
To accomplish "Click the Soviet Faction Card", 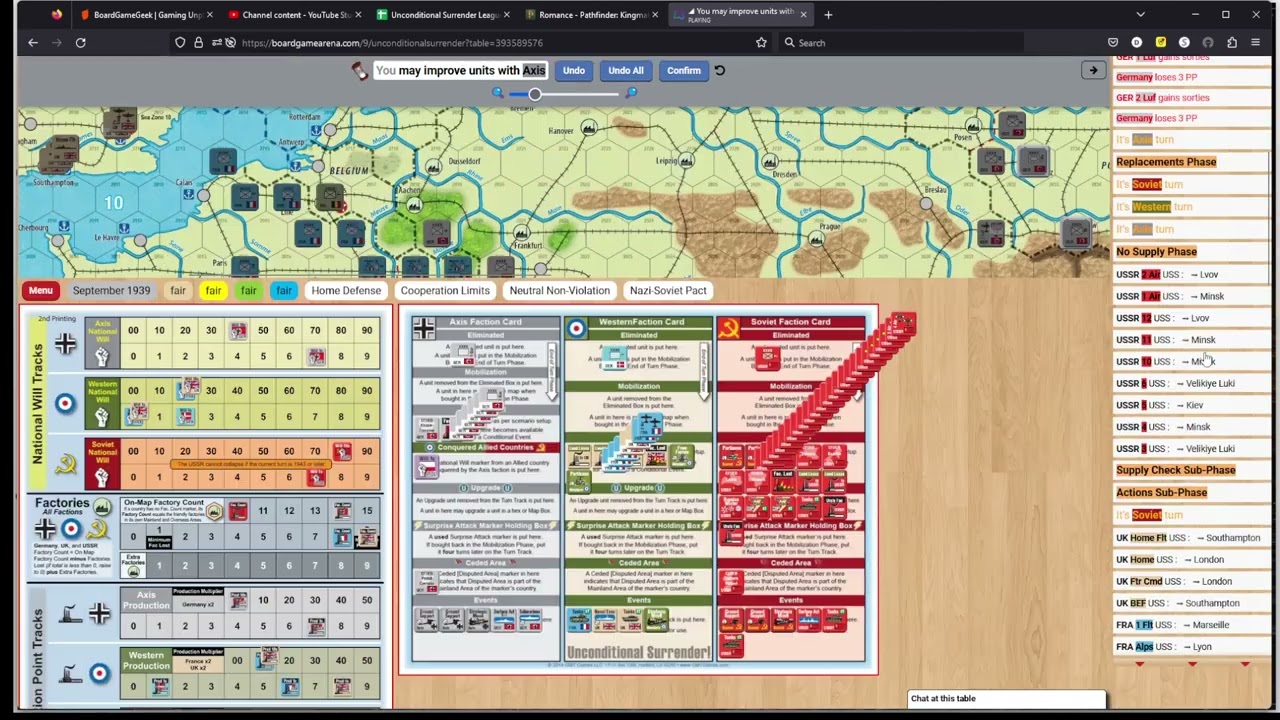I will coord(790,490).
